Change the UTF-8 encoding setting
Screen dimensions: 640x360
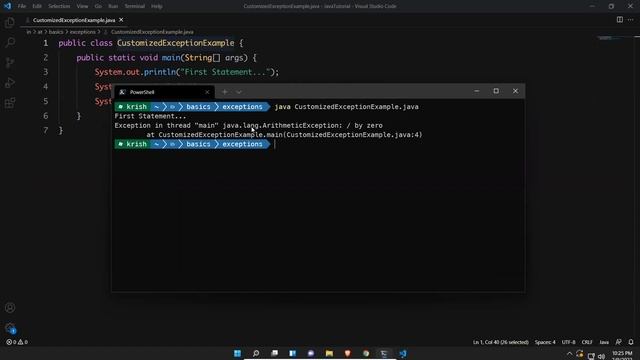568,342
